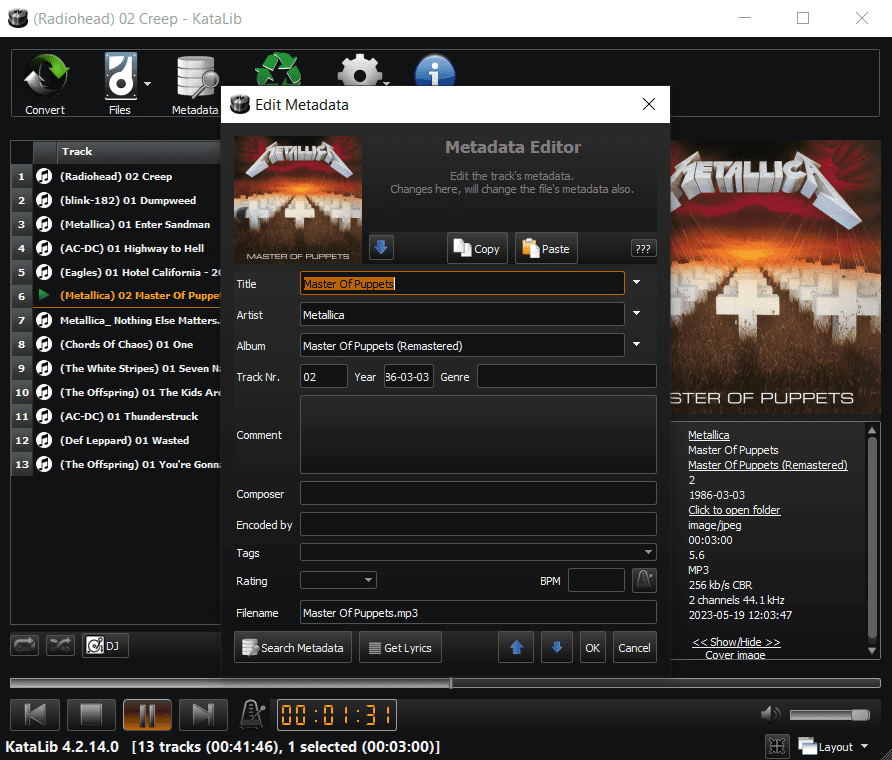Viewport: 892px width, 760px height.
Task: Click the Track Nr. field
Action: 324,377
